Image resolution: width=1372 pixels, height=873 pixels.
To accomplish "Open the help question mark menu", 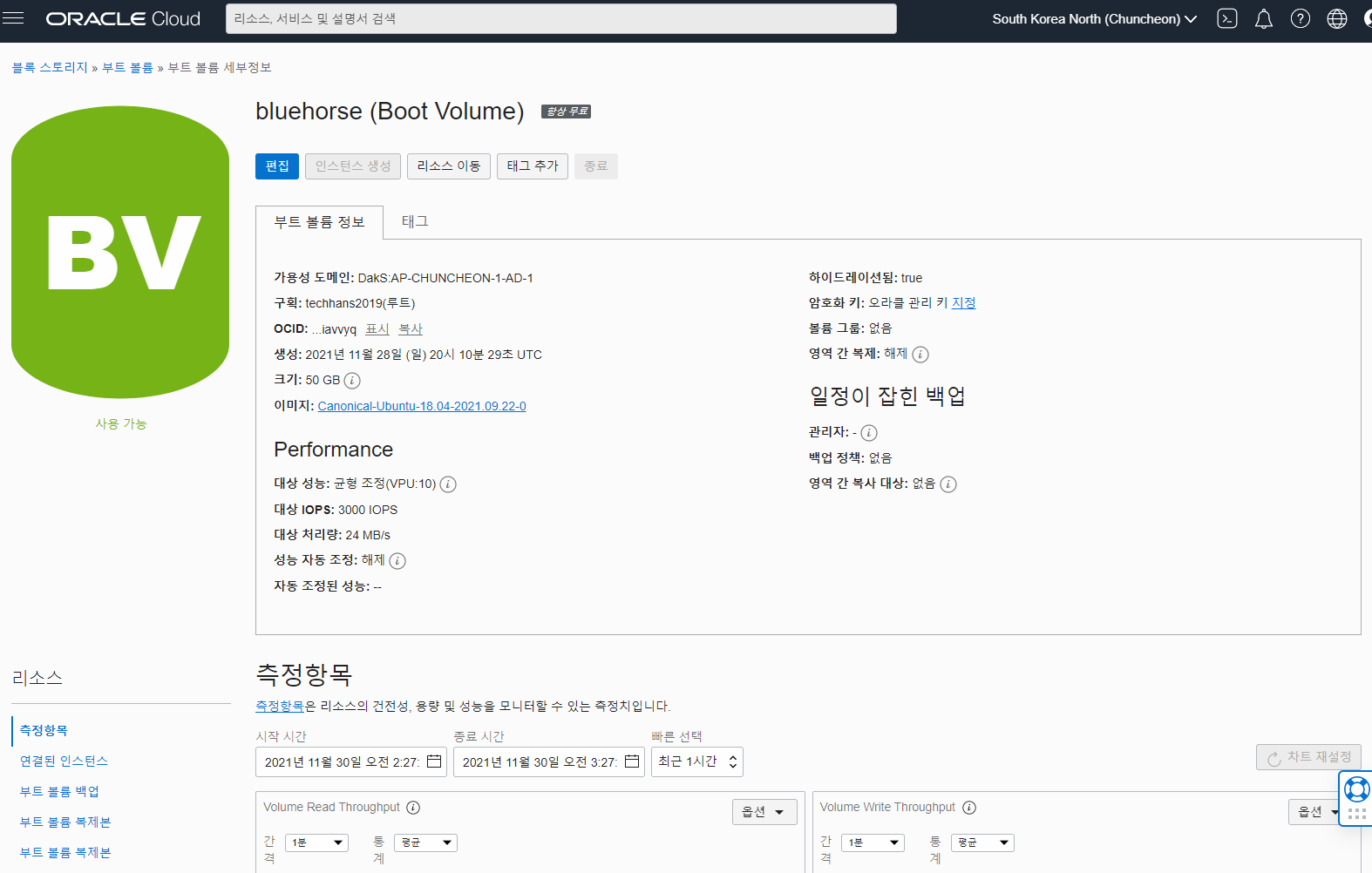I will pyautogui.click(x=1300, y=18).
